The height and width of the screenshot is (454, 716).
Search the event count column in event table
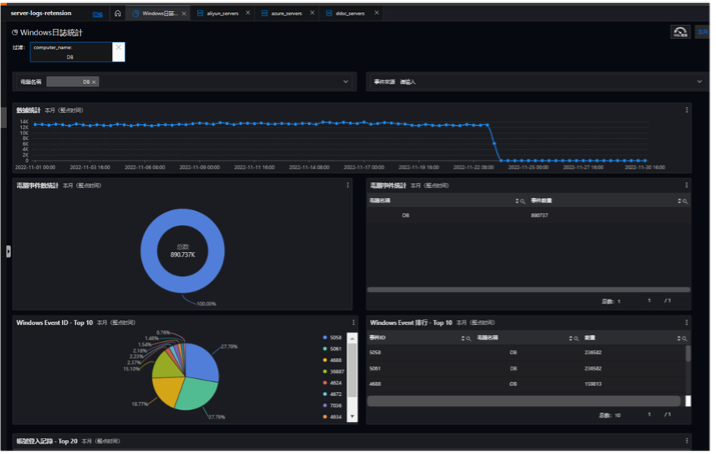685,201
